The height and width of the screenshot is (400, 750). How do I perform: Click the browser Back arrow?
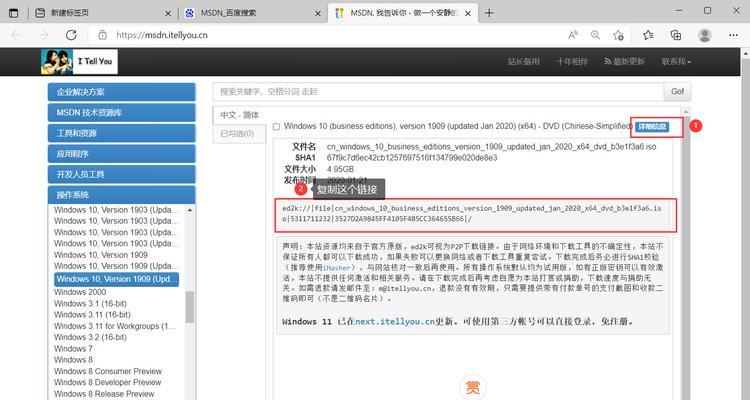click(x=16, y=35)
